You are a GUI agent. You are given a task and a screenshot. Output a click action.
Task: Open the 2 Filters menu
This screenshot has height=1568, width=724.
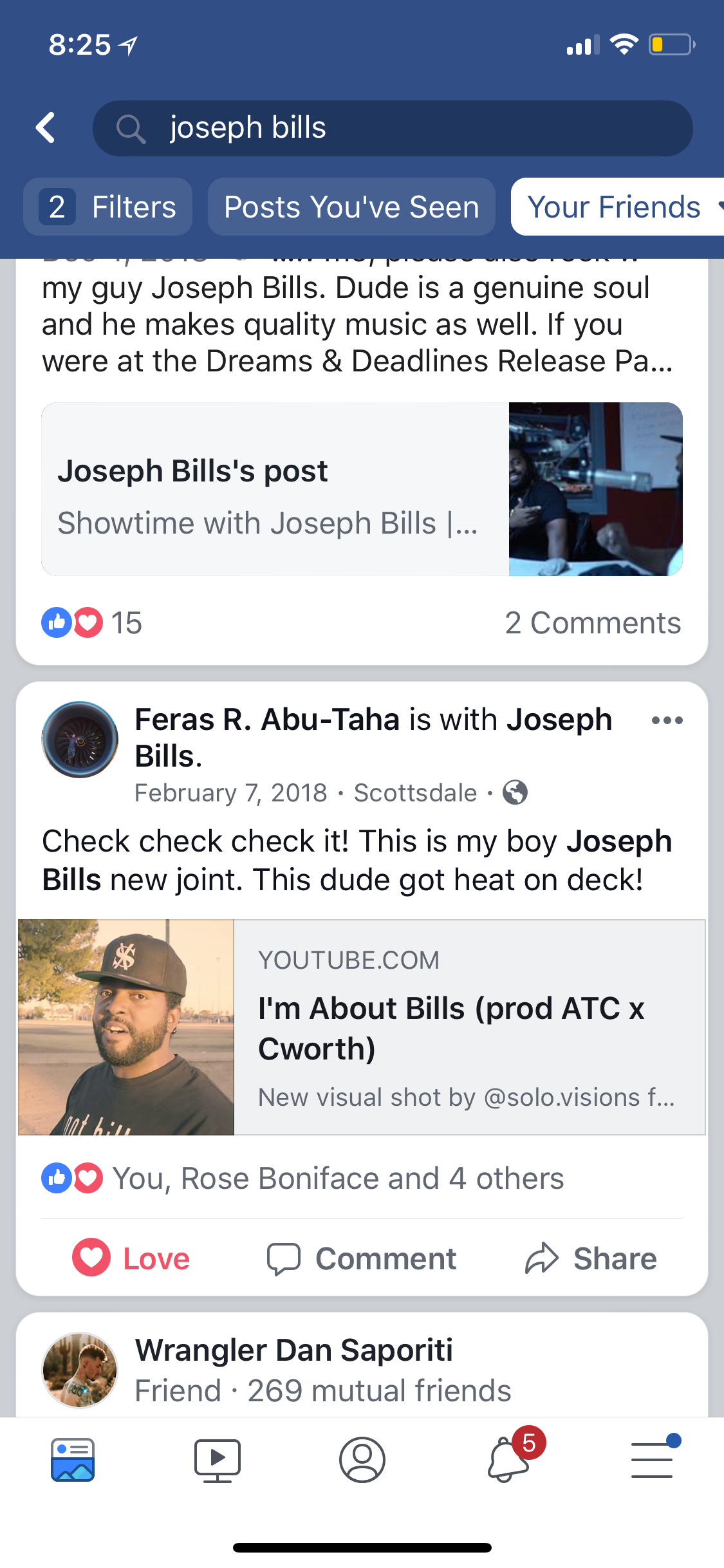108,207
